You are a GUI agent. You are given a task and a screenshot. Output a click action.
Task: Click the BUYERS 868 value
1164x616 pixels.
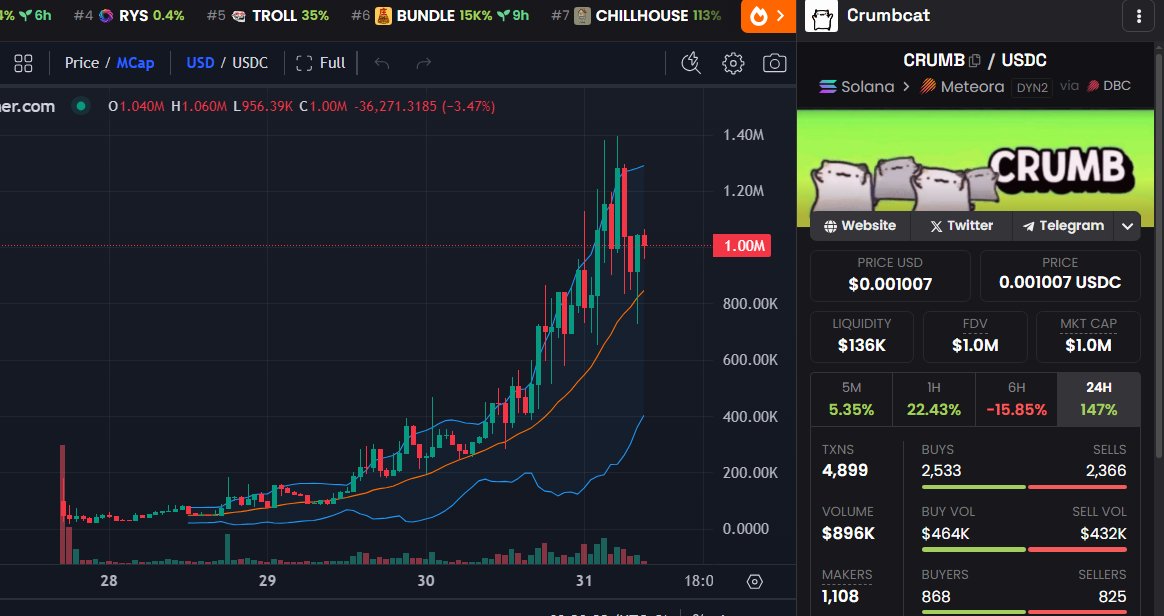click(x=936, y=596)
